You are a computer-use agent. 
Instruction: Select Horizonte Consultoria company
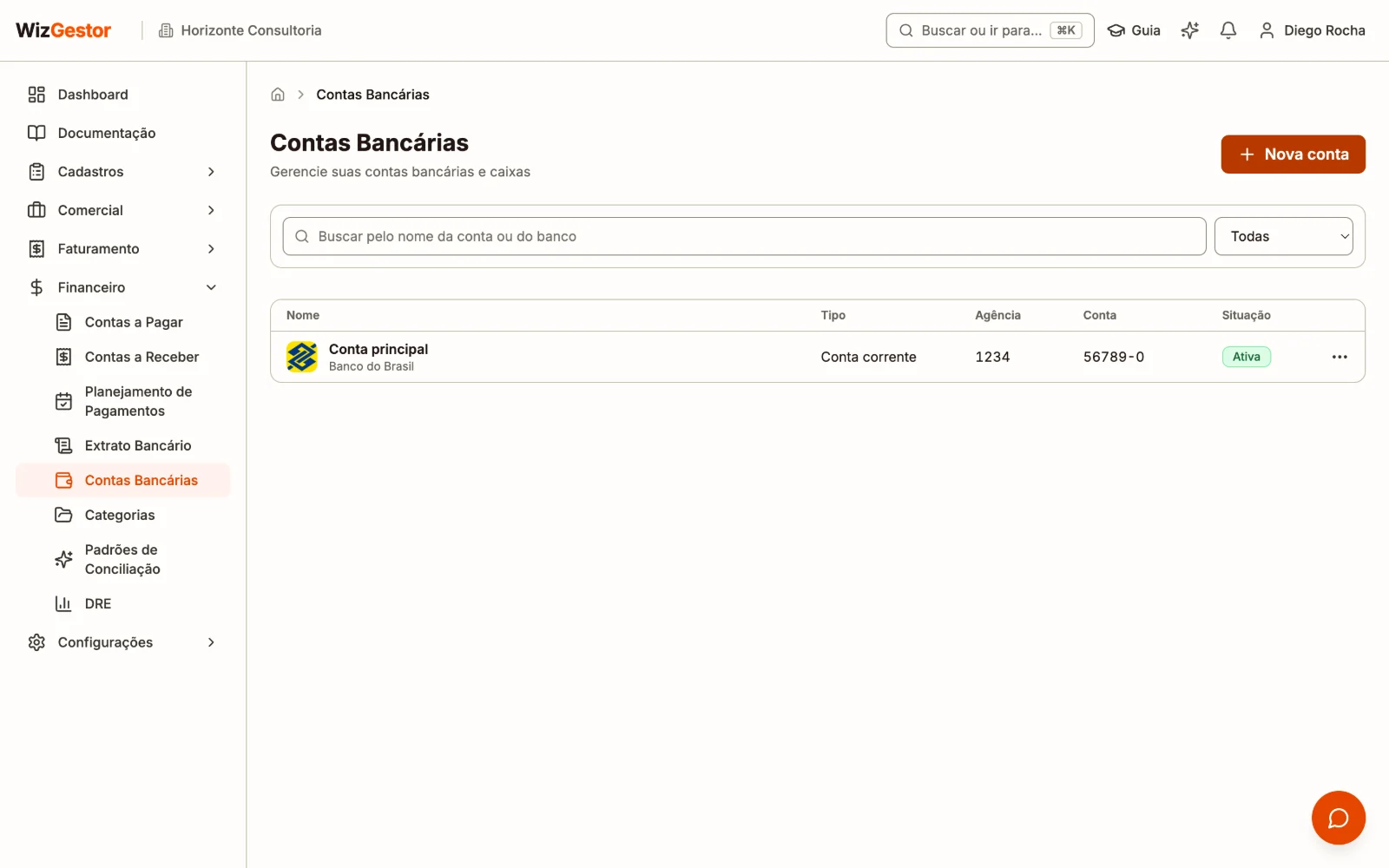240,30
